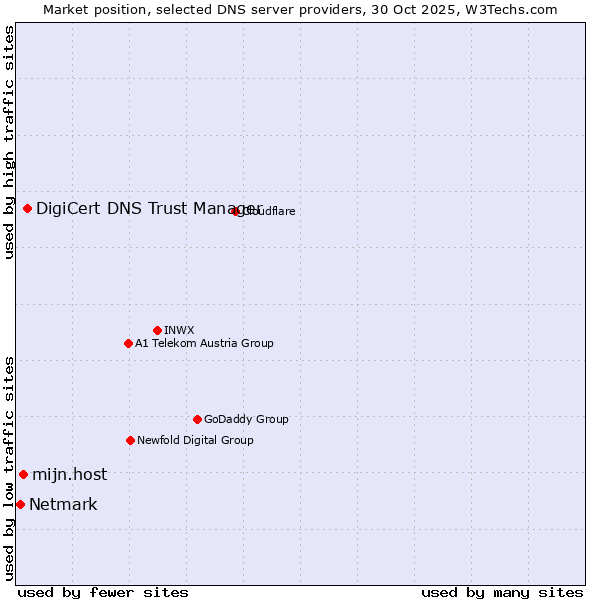Click the red Cloudflare data point marker
Screen dimensions: 600x600
pyautogui.click(x=236, y=211)
